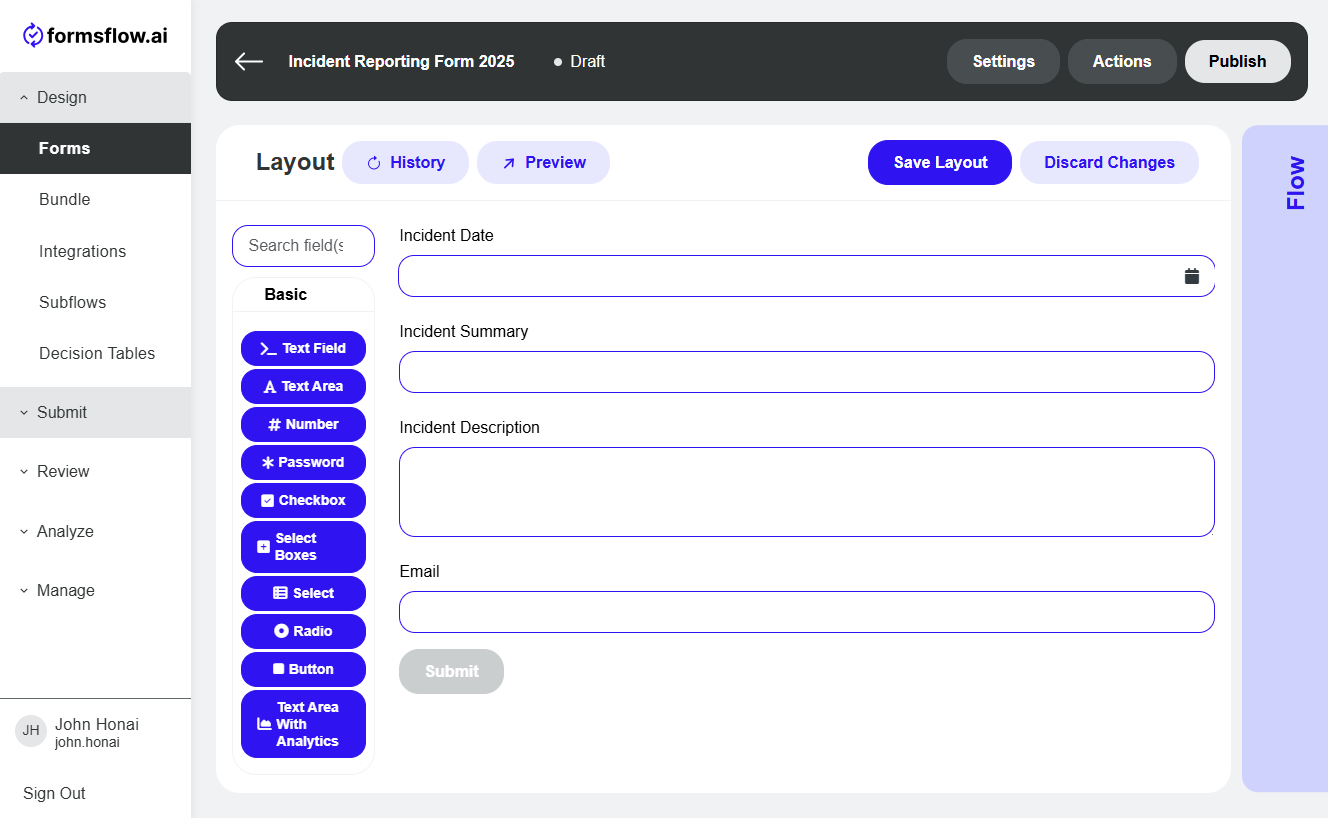
Task: Publish the form
Action: (x=1237, y=61)
